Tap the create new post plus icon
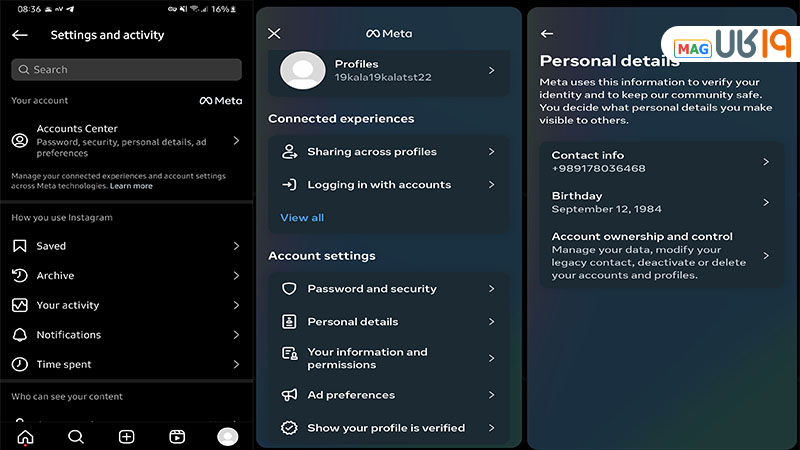This screenshot has width=800, height=450. [x=127, y=436]
